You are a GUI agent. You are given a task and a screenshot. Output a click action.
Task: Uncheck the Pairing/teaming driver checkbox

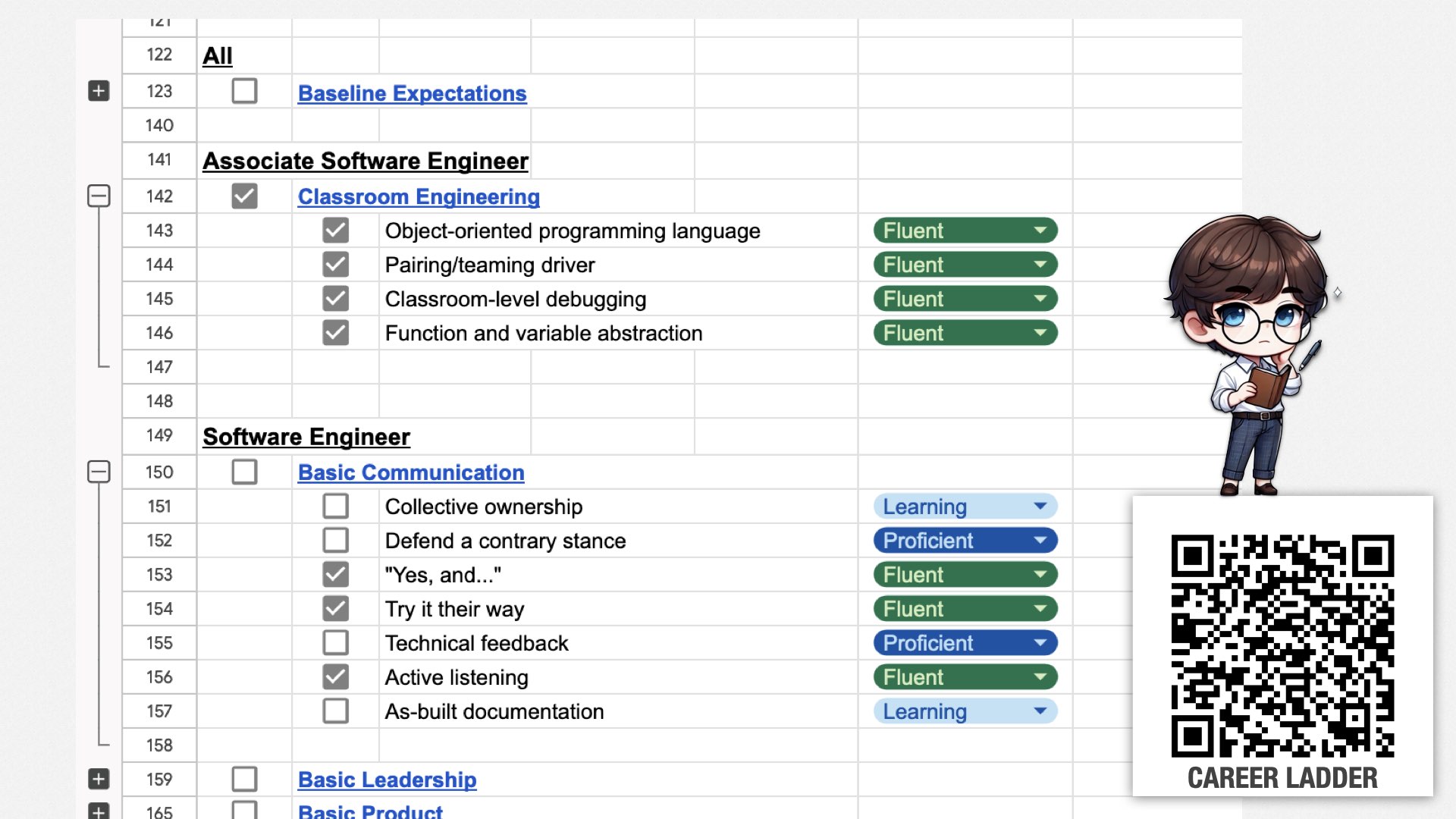click(x=335, y=264)
